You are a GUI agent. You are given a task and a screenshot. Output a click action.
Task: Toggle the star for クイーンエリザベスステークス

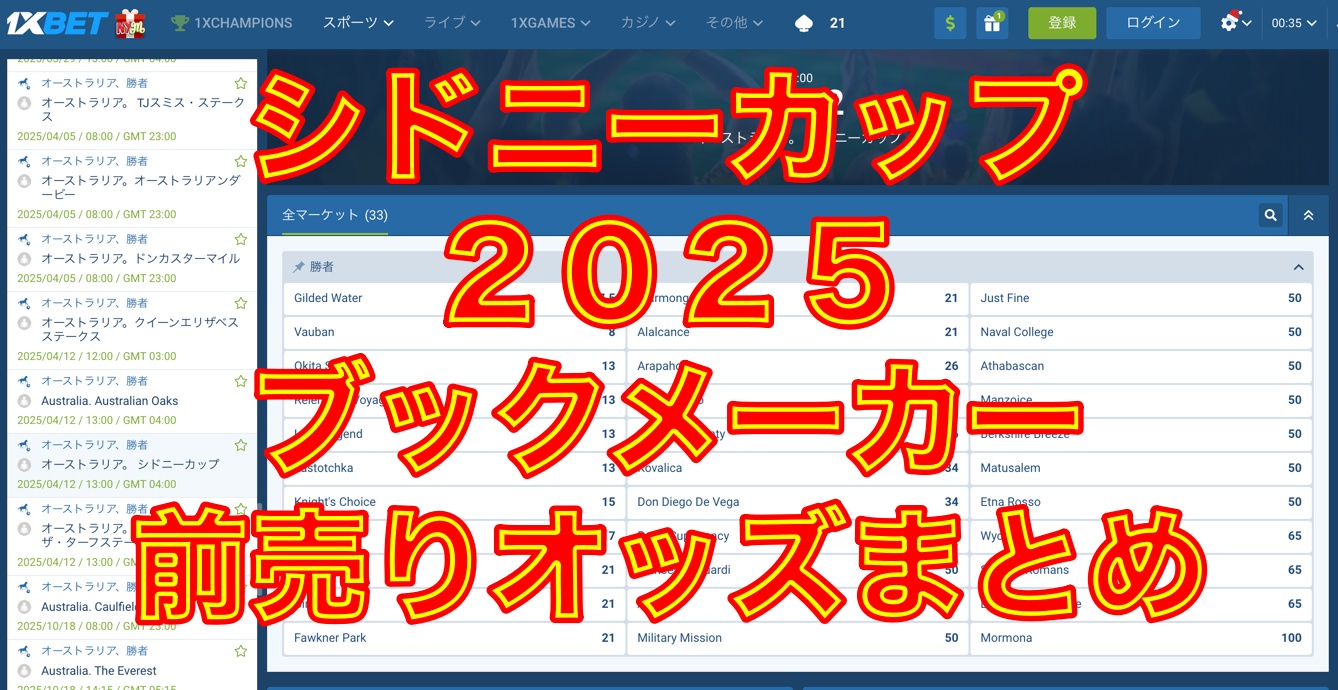pyautogui.click(x=240, y=303)
